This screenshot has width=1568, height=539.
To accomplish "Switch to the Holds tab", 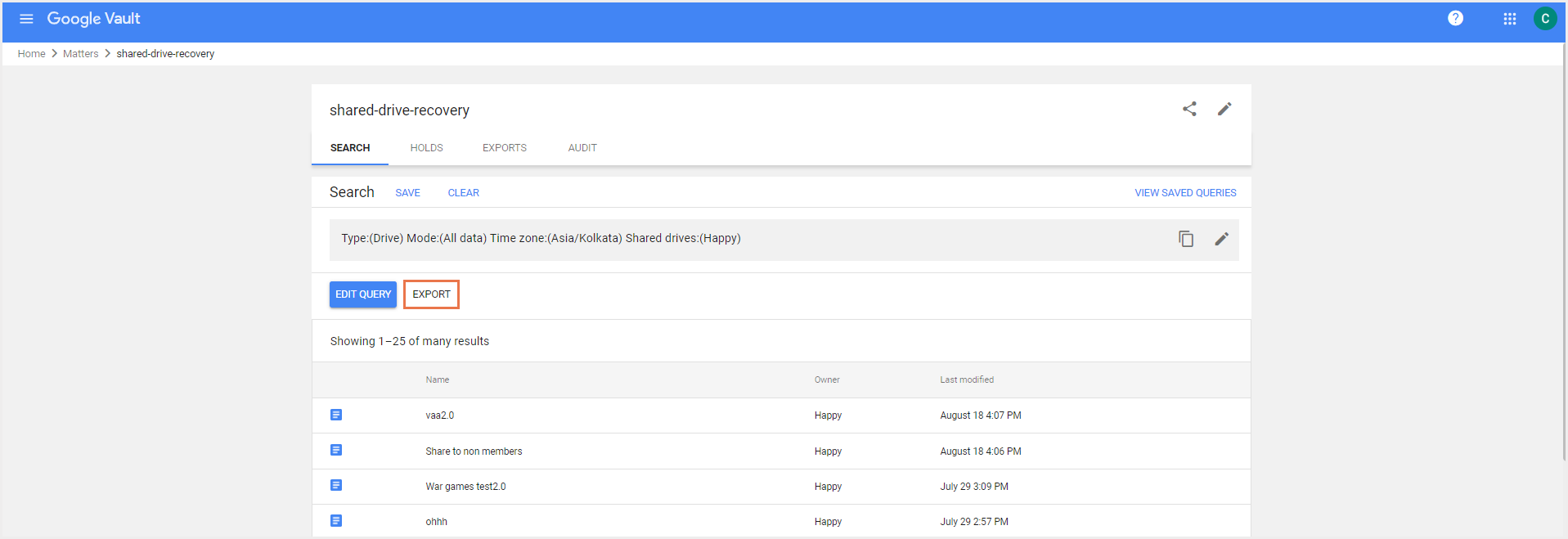I will [426, 148].
